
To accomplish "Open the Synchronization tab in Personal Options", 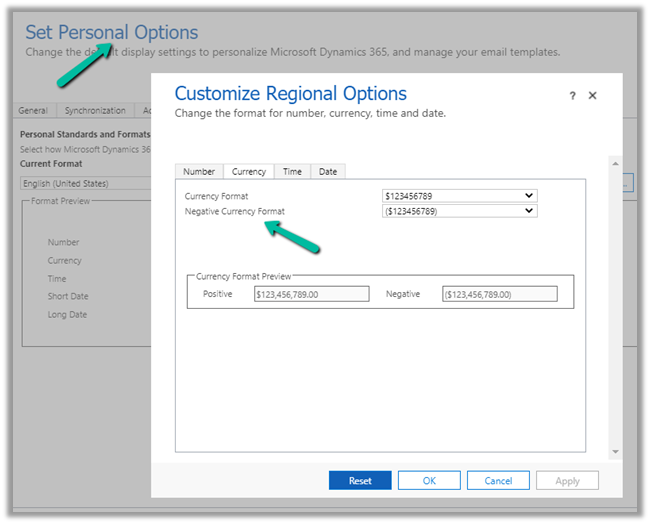I will click(x=95, y=111).
